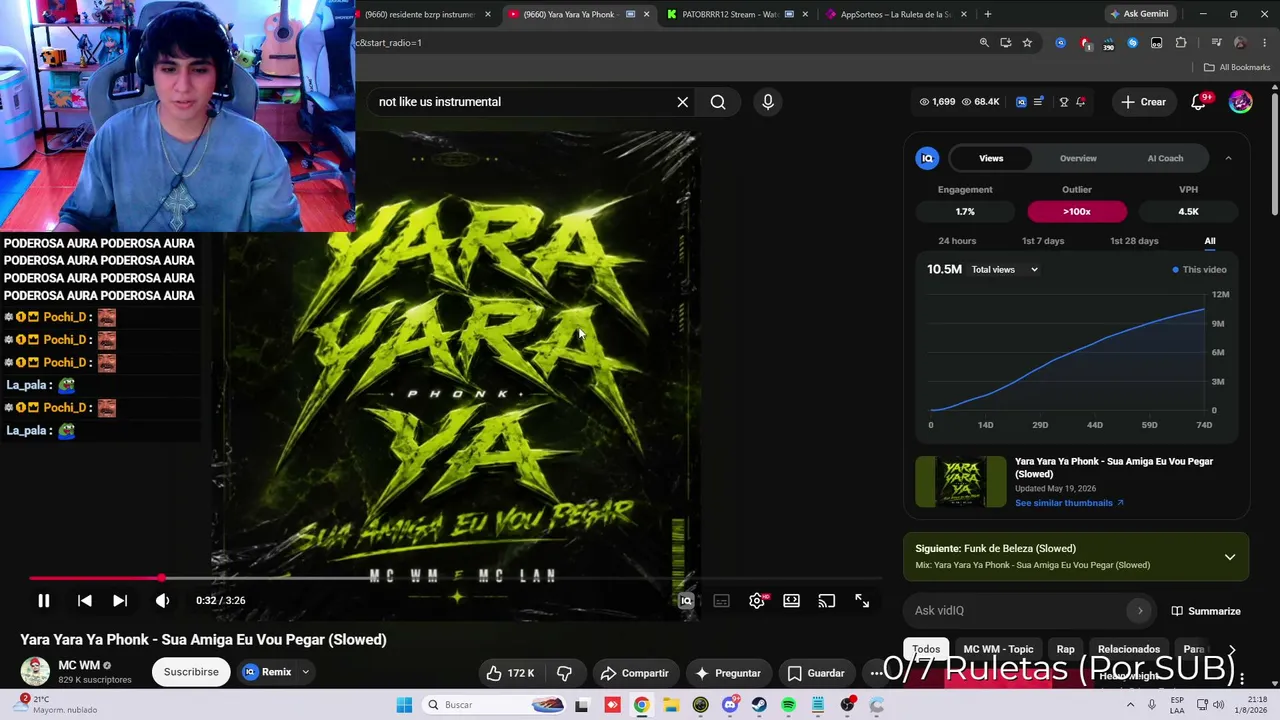
Task: Like the video with thumbs up
Action: point(510,674)
